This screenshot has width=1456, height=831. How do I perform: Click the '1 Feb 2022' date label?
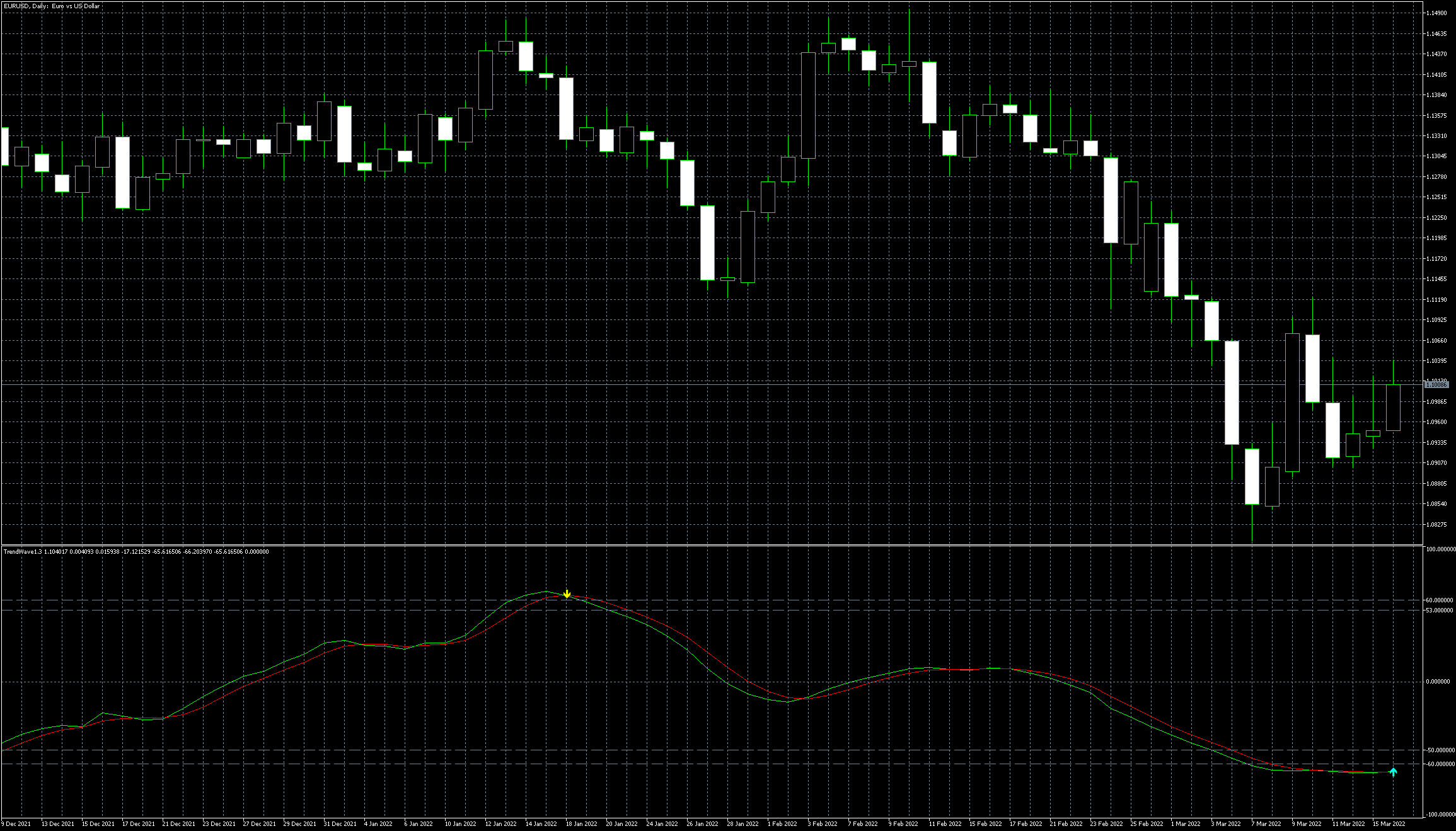[782, 824]
